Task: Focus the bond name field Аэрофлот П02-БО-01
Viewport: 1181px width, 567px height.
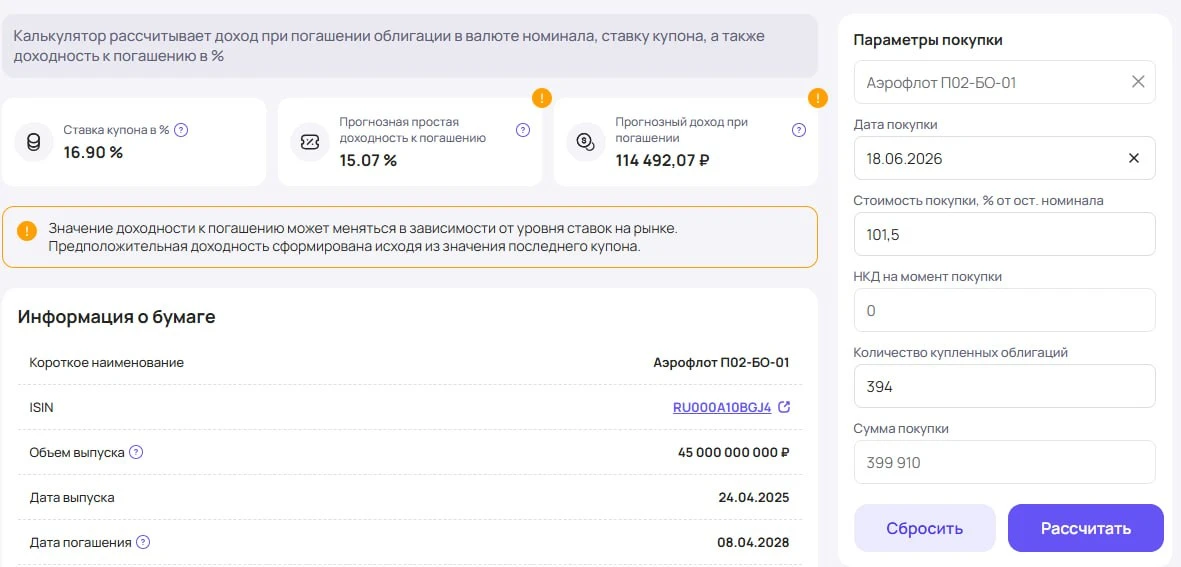Action: pos(1005,82)
